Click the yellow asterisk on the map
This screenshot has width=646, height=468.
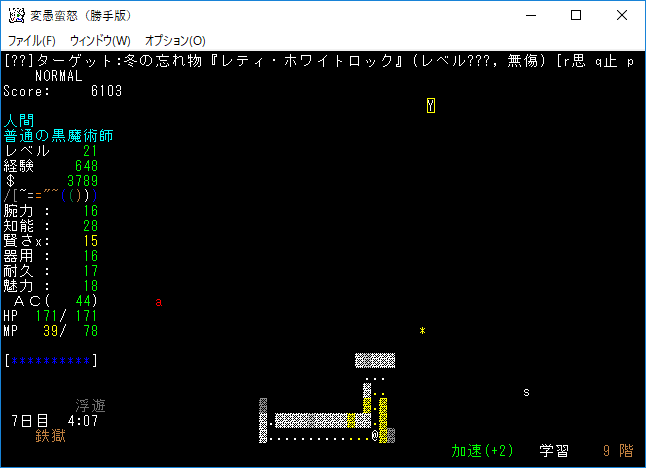coord(423,331)
